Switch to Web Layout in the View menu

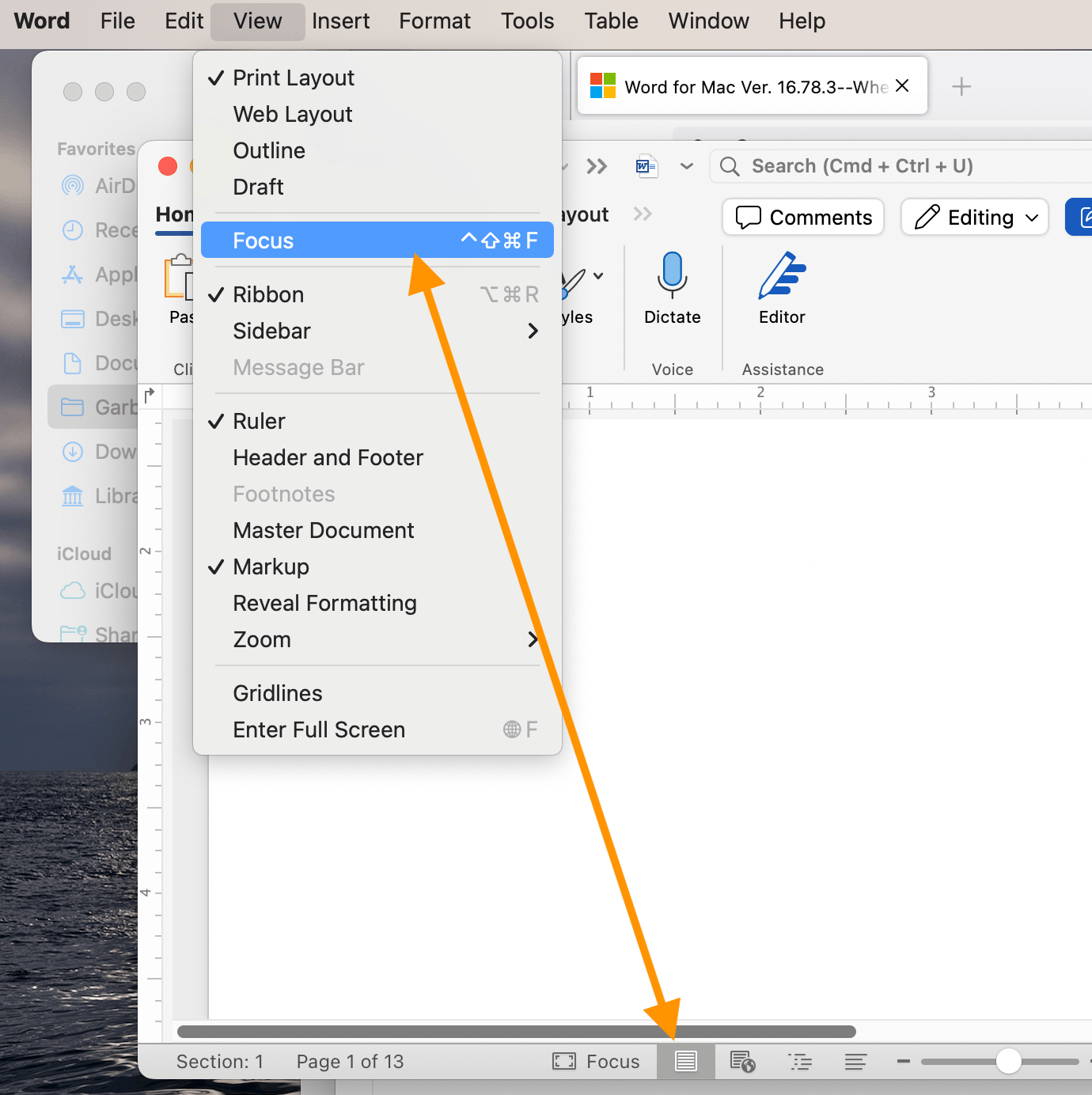pos(377,114)
